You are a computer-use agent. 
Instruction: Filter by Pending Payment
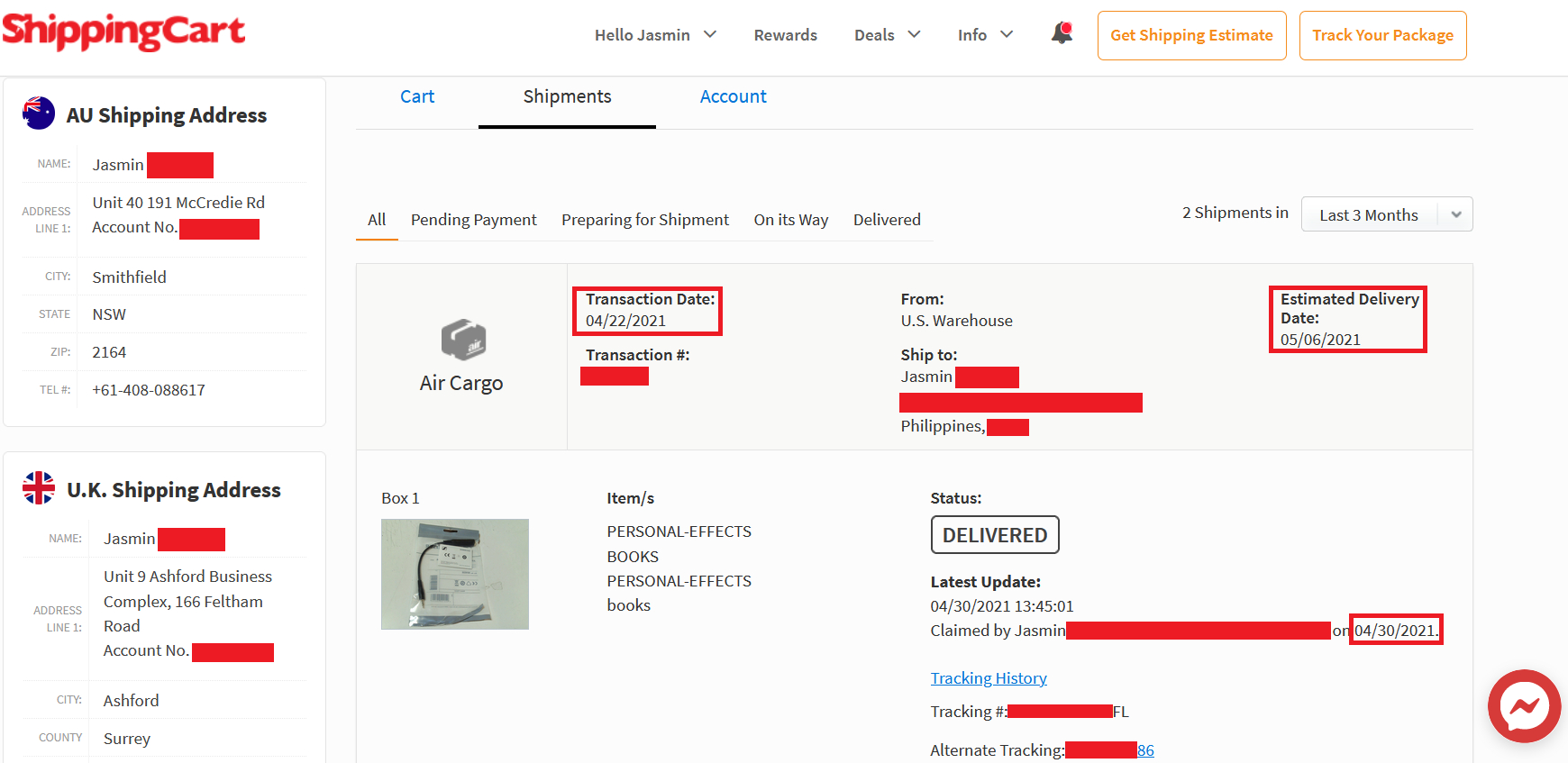click(474, 220)
